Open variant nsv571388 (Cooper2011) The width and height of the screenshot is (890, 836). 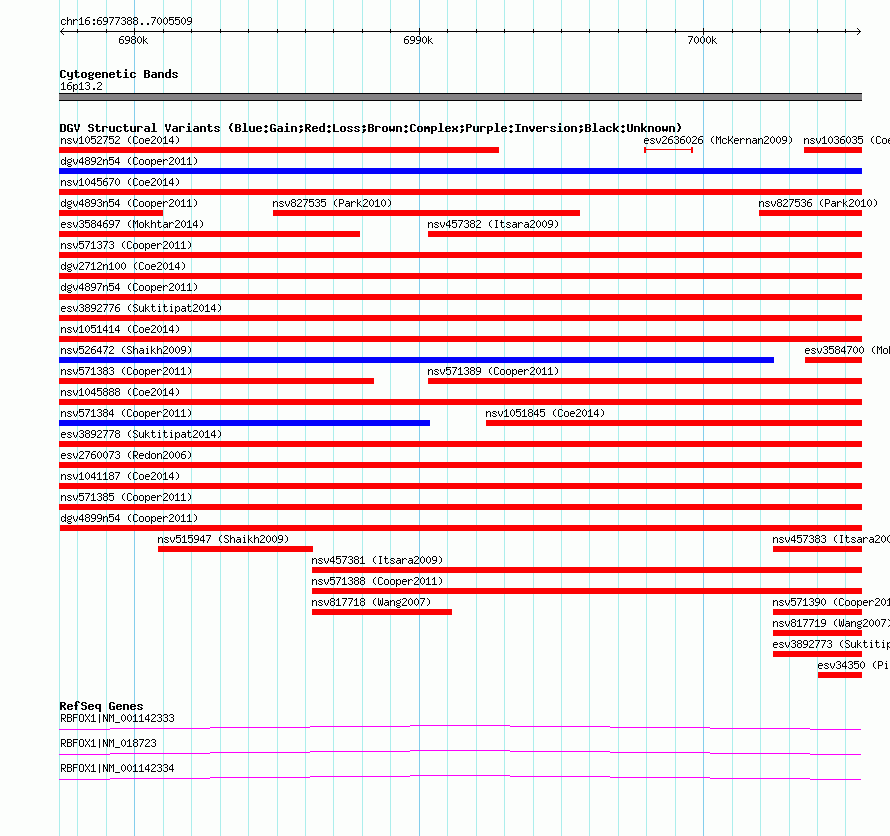377,581
